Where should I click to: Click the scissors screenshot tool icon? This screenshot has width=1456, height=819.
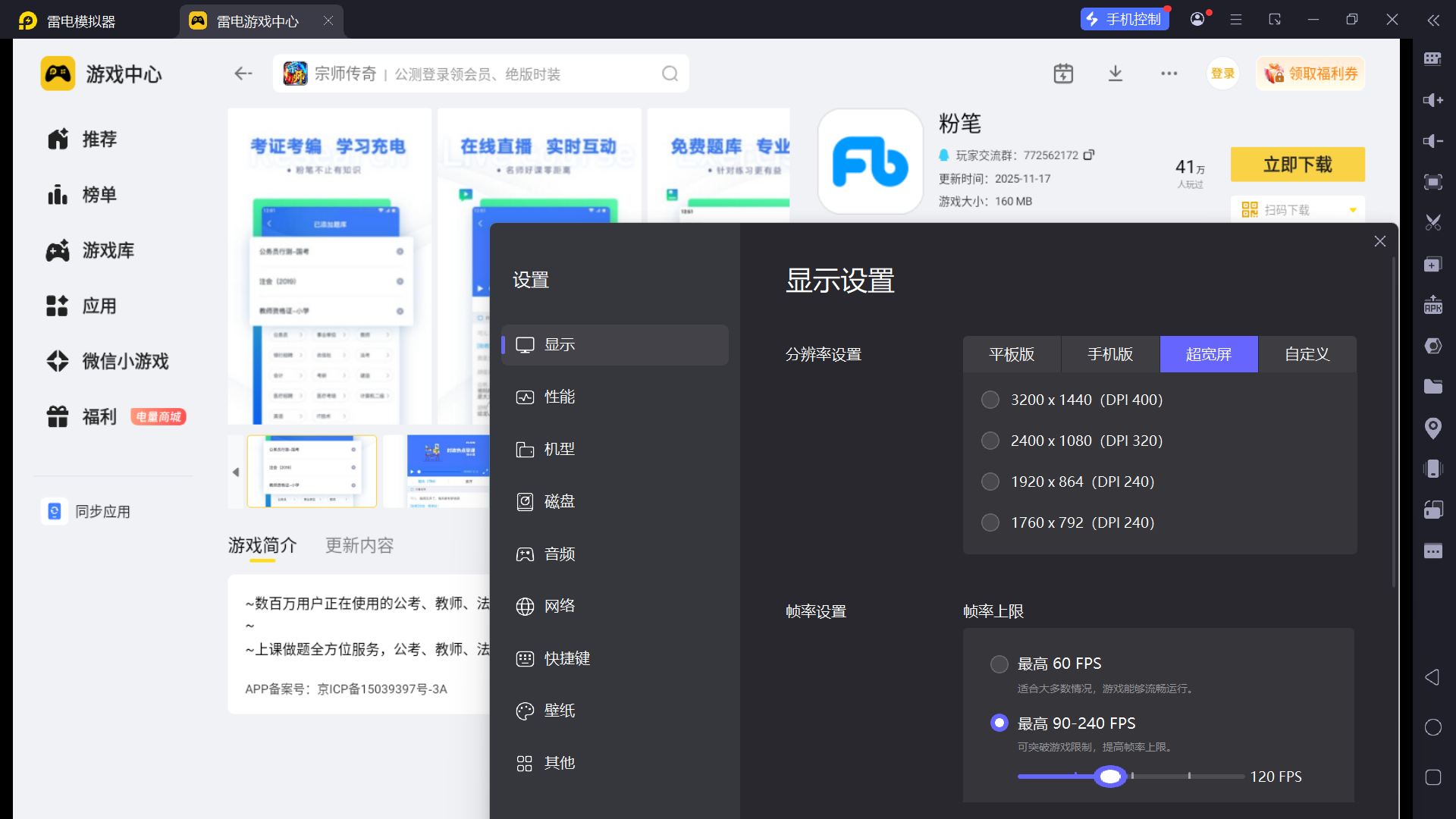pos(1432,223)
